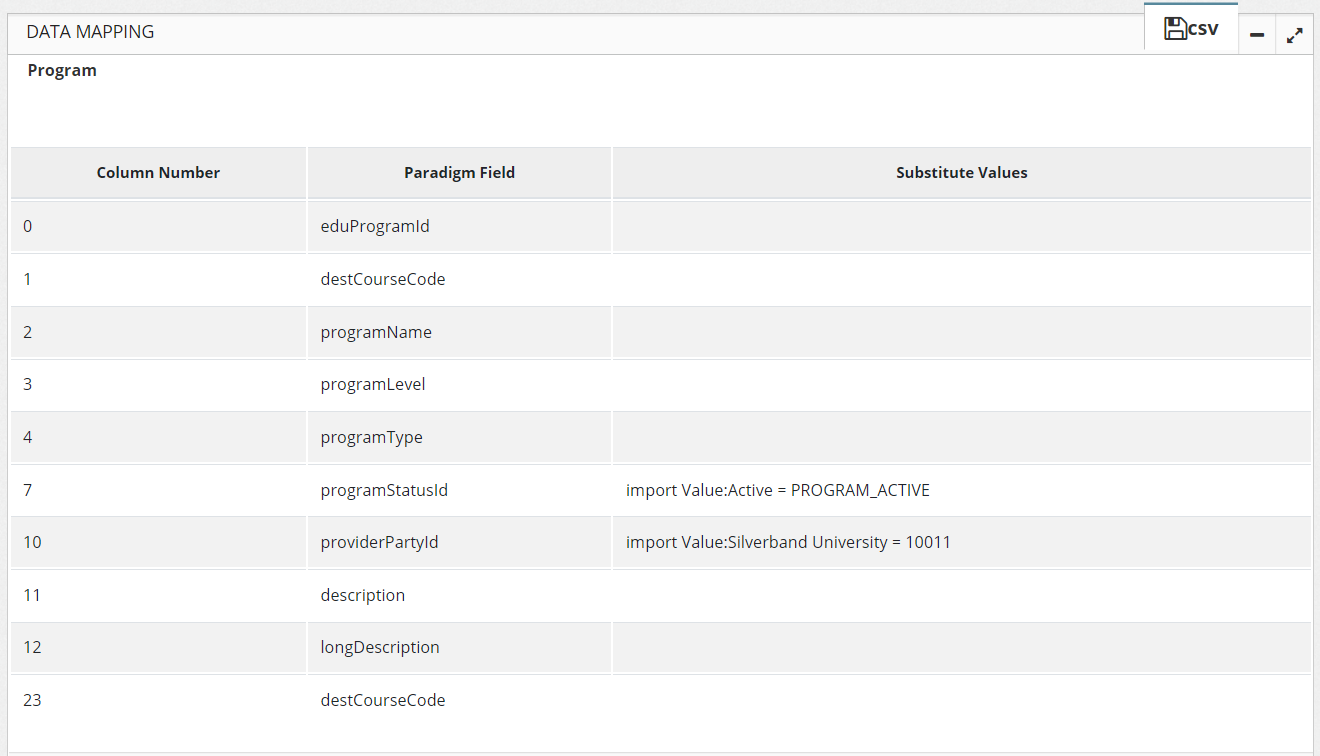Collapse the Data Mapping panel with minus icon
The width and height of the screenshot is (1320, 756).
pyautogui.click(x=1257, y=36)
